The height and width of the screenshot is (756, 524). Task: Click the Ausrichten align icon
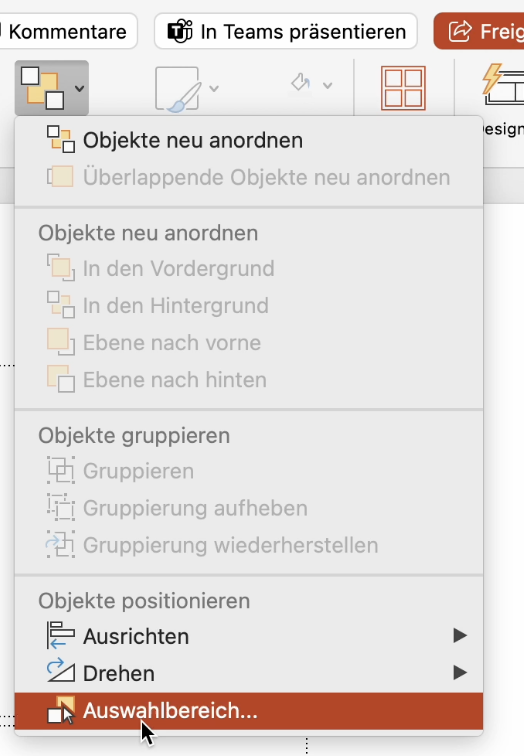tap(61, 636)
